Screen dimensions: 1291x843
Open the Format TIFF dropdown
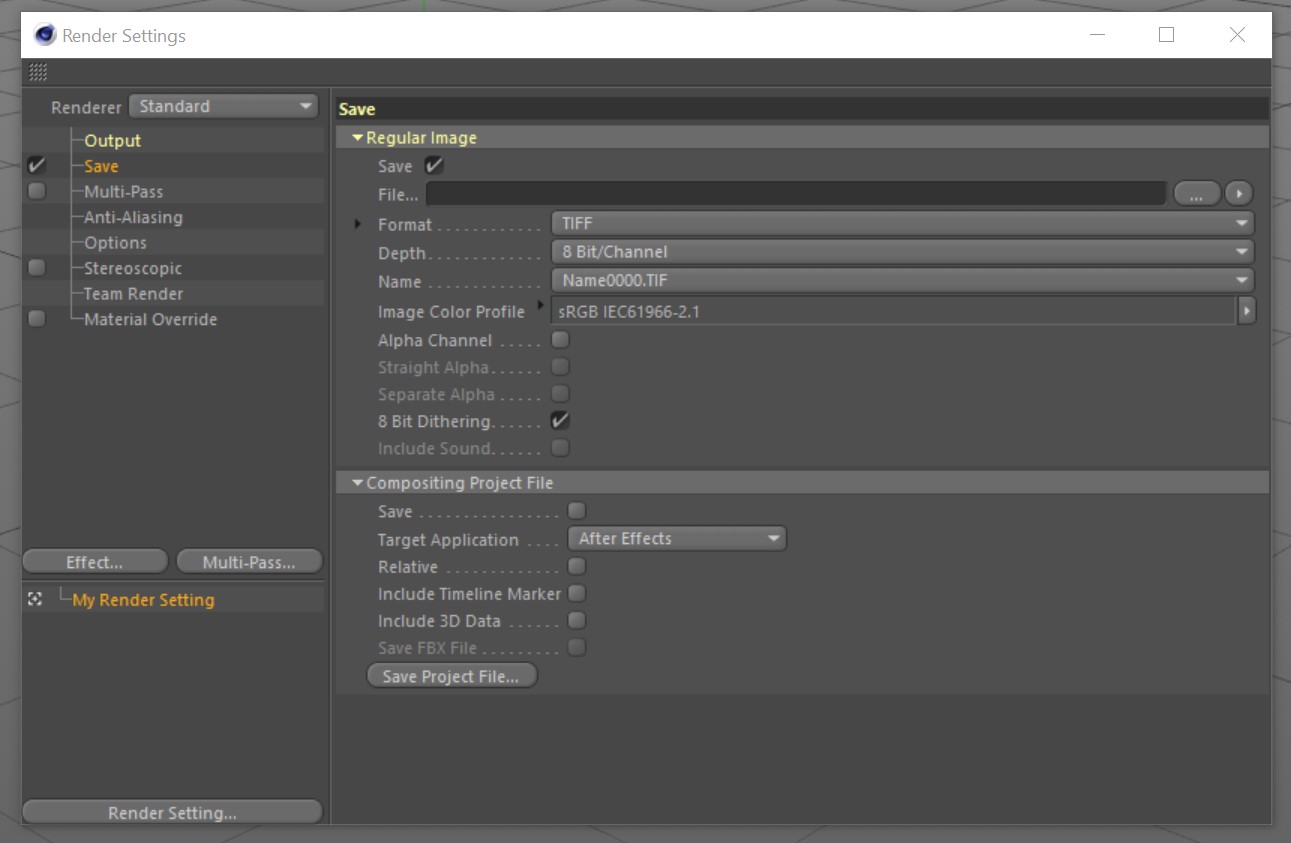(902, 224)
